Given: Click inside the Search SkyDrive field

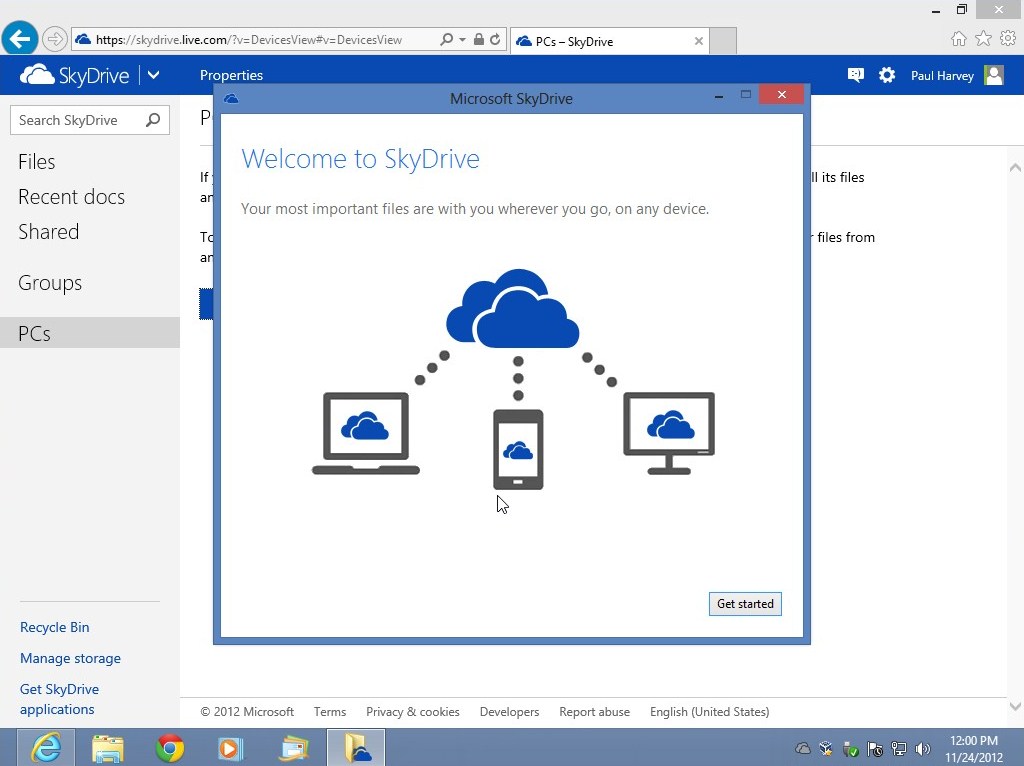Looking at the screenshot, I should pyautogui.click(x=78, y=120).
